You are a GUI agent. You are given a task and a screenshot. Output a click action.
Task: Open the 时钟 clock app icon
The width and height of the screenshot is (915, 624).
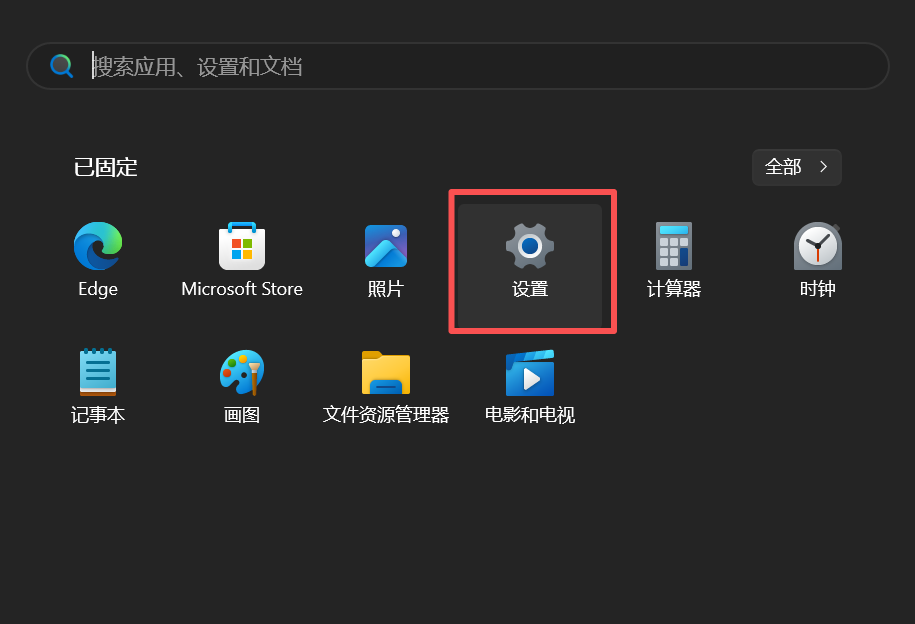(x=817, y=246)
